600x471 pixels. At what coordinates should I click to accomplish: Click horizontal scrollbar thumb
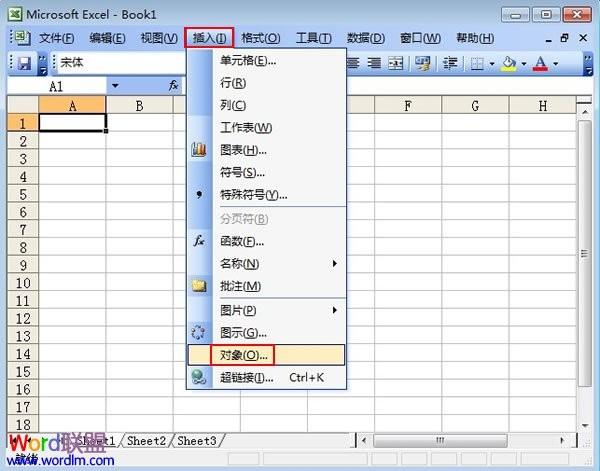pyautogui.click(x=440, y=440)
